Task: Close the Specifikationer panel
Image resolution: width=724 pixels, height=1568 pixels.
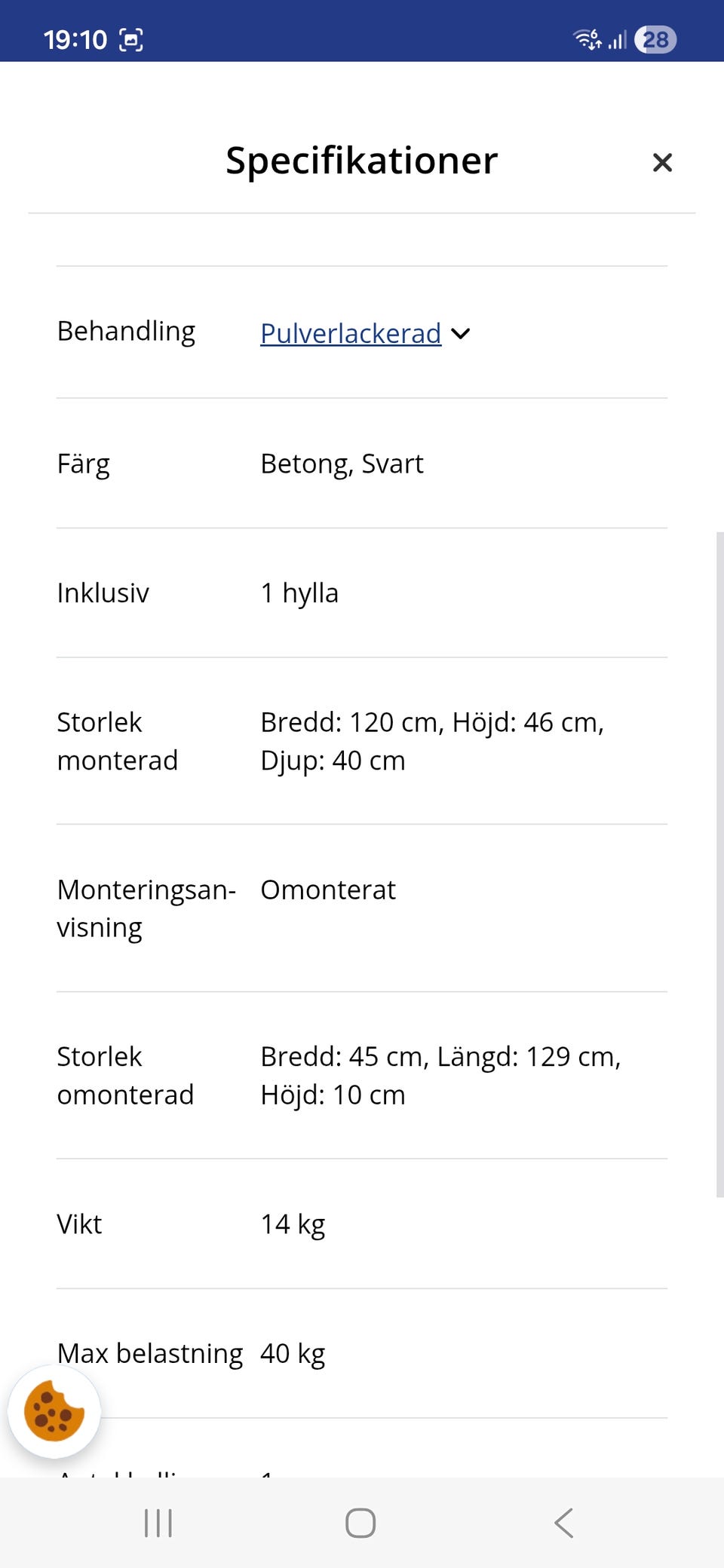Action: [662, 162]
